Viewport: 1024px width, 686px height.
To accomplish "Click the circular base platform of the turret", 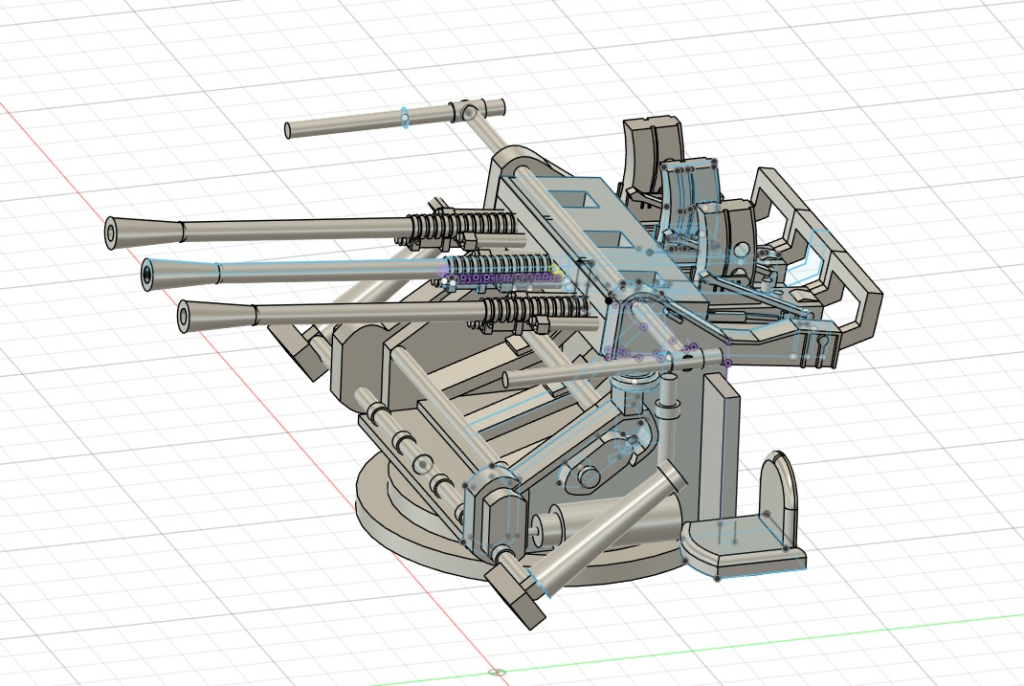I will 400,520.
